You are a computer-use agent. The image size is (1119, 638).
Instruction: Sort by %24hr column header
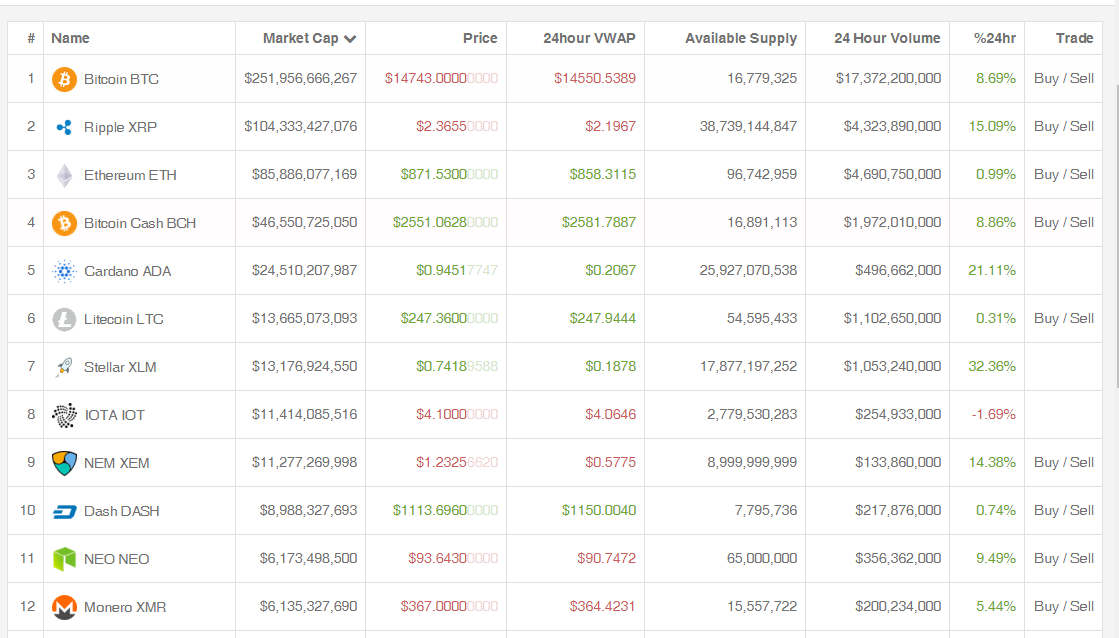pos(994,39)
